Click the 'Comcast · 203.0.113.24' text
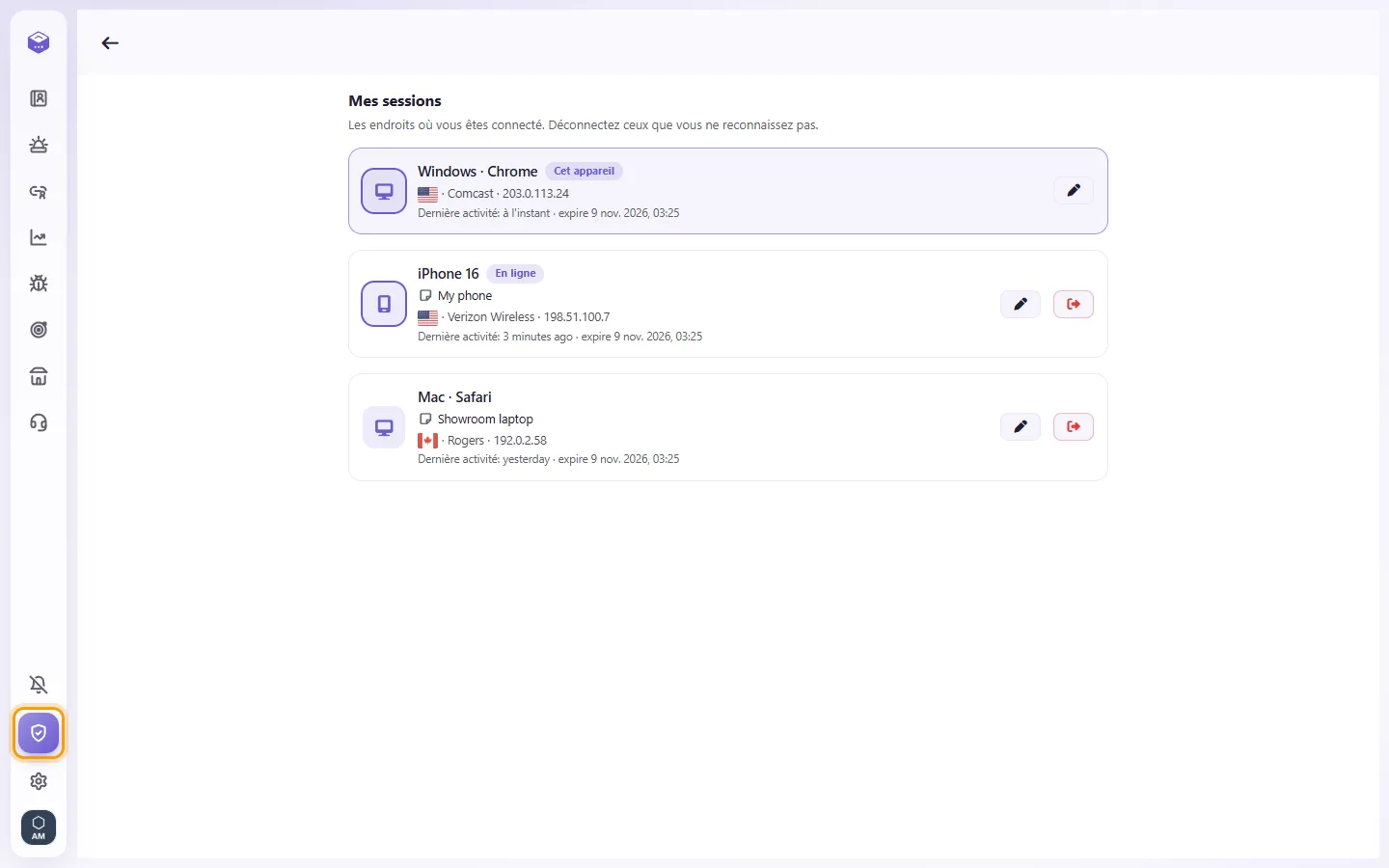Viewport: 1389px width, 868px height. click(508, 194)
